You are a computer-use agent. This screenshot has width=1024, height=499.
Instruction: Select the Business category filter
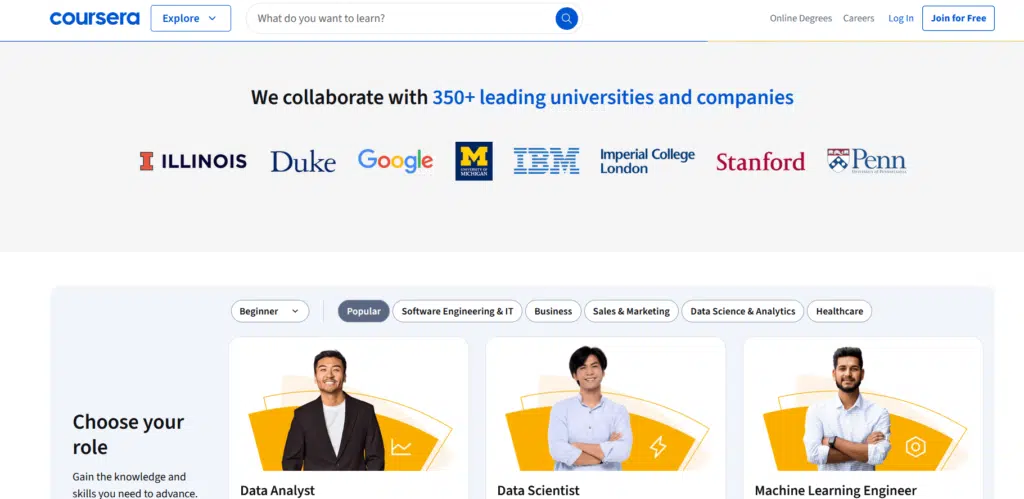pyautogui.click(x=553, y=311)
